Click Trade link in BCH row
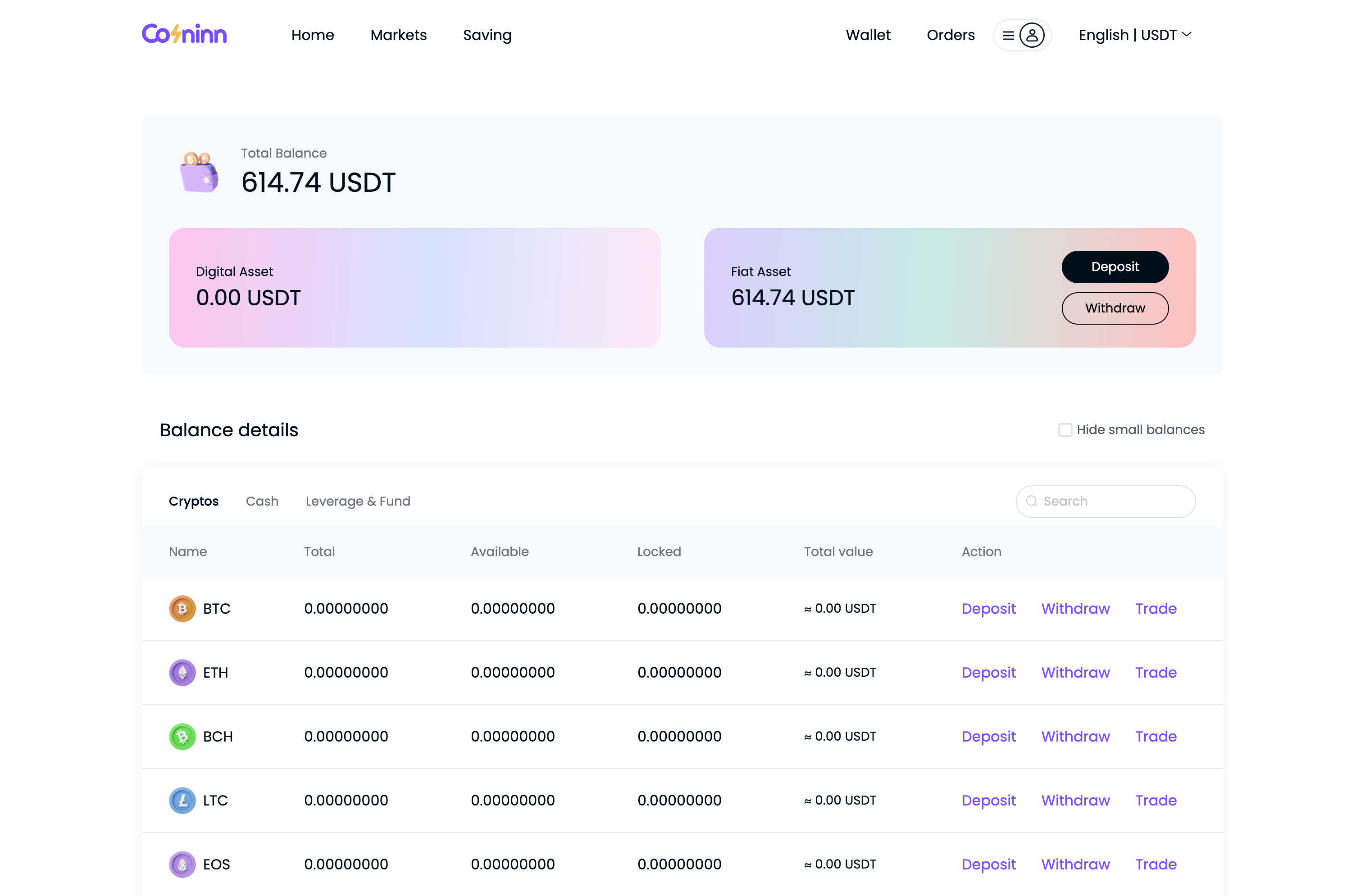Image resolution: width=1365 pixels, height=896 pixels. point(1156,736)
